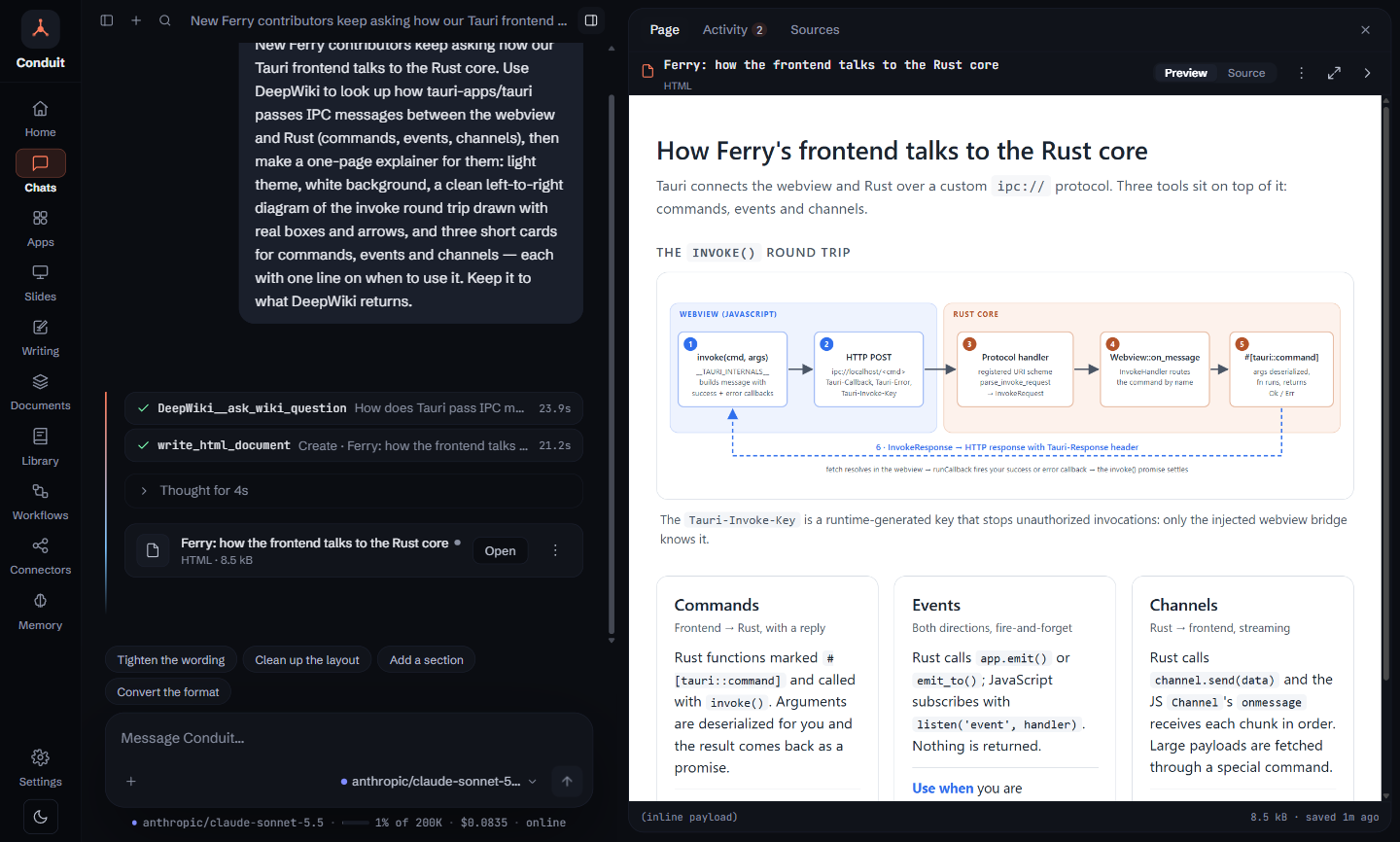The width and height of the screenshot is (1400, 842).
Task: Open the document header more options menu
Action: coord(1301,73)
